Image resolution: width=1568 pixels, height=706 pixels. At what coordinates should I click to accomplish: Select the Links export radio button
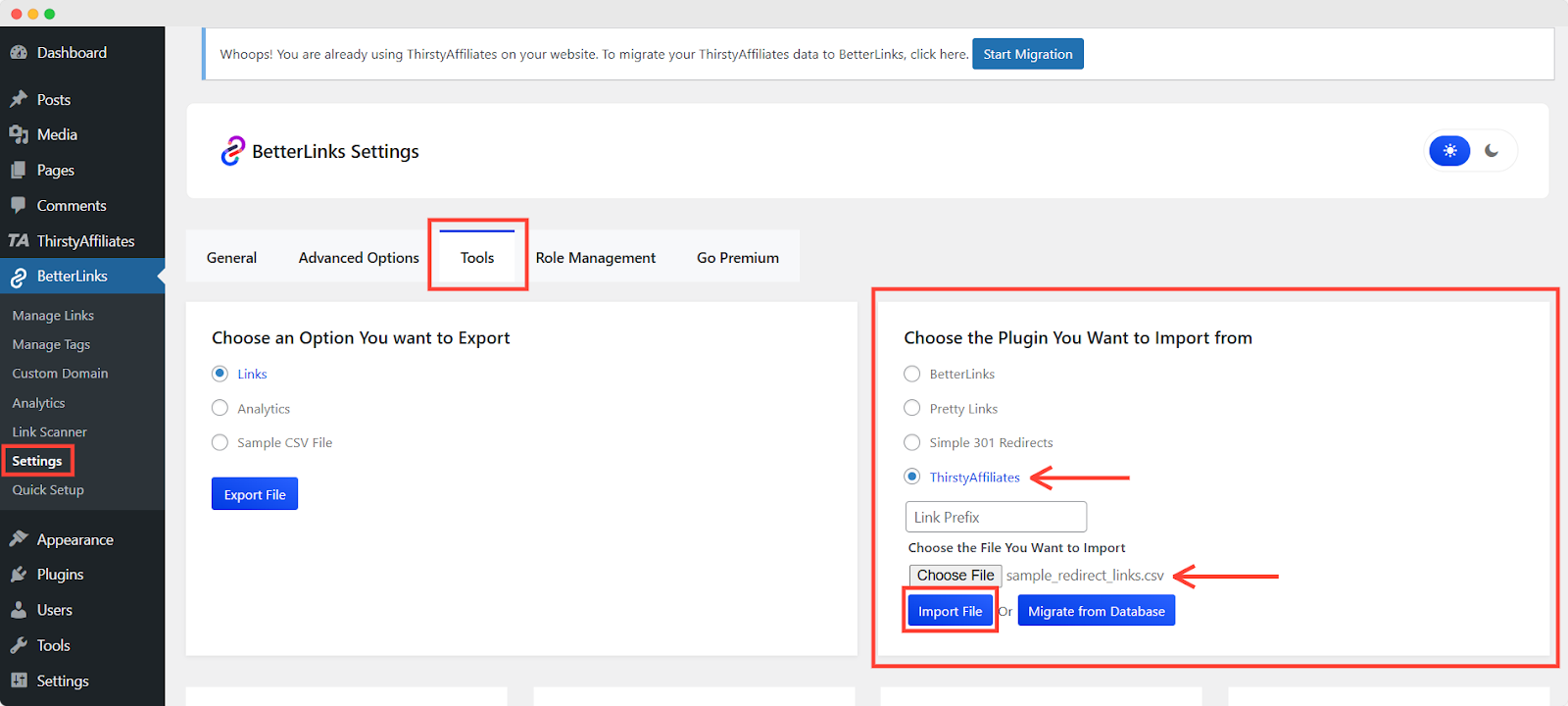point(220,374)
